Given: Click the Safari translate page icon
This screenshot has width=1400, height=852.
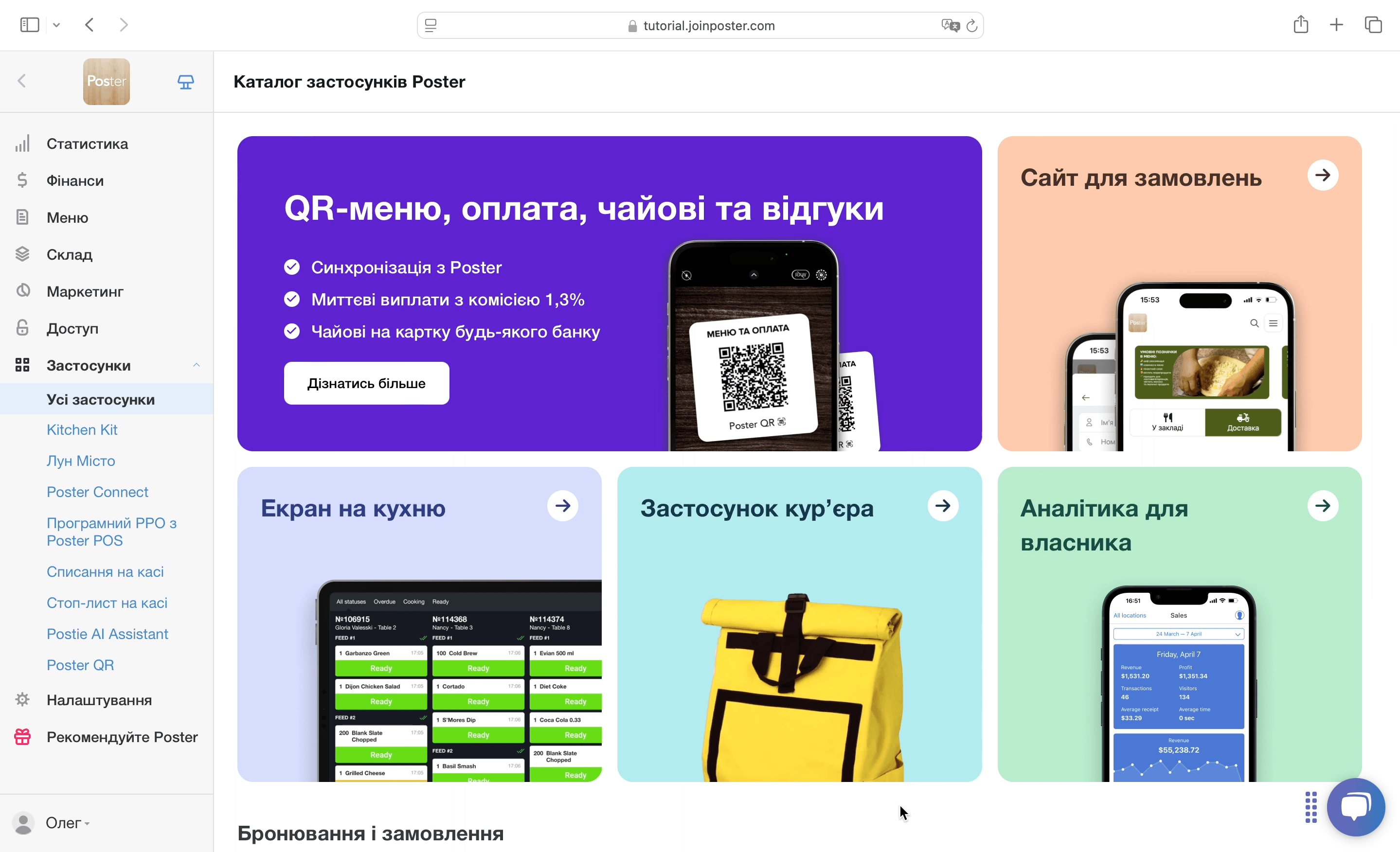Looking at the screenshot, I should point(950,26).
